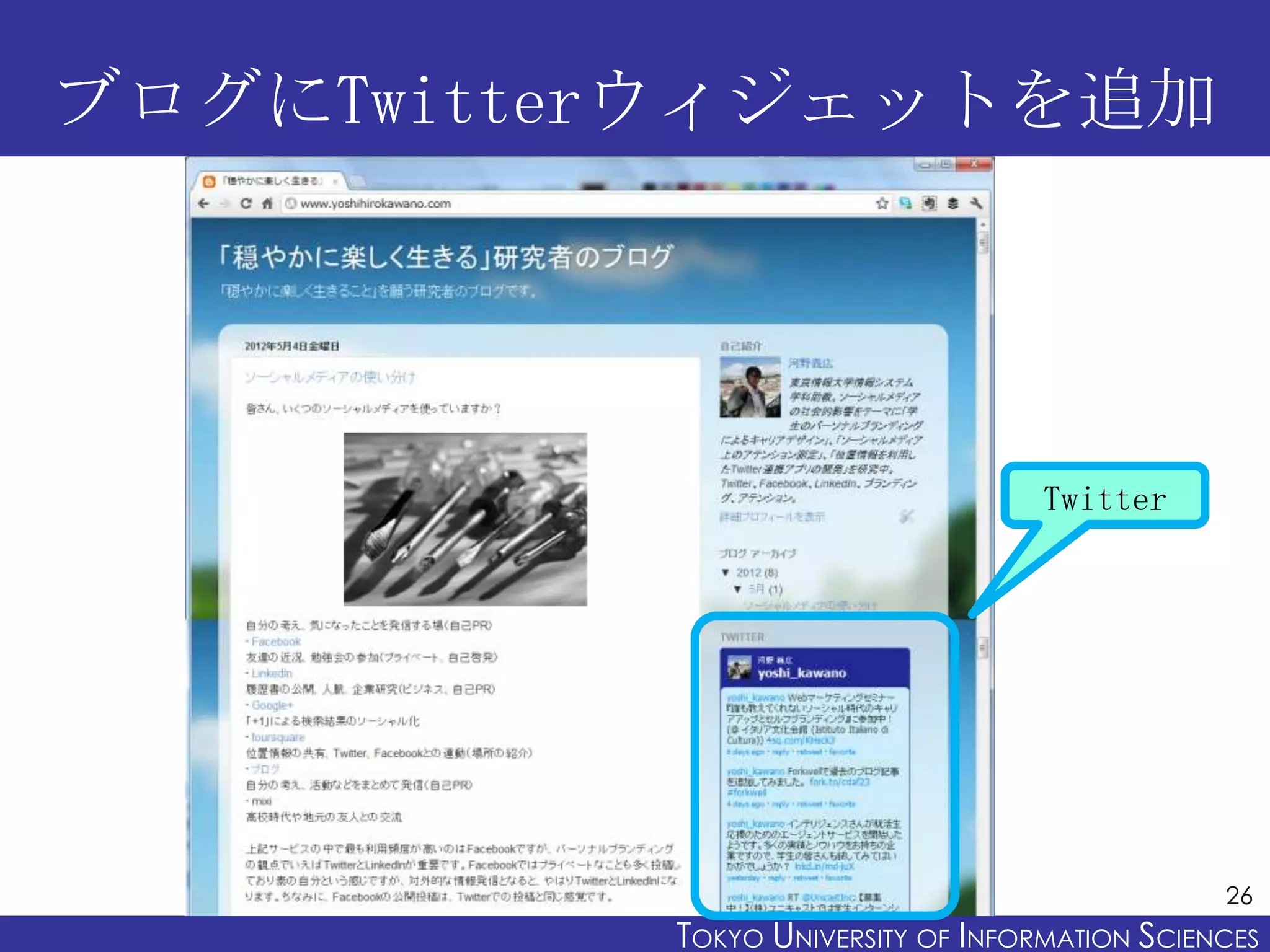The width and height of the screenshot is (1270, 952).
Task: Open the post title ソーシャルメディアの使い分け
Action: click(330, 377)
